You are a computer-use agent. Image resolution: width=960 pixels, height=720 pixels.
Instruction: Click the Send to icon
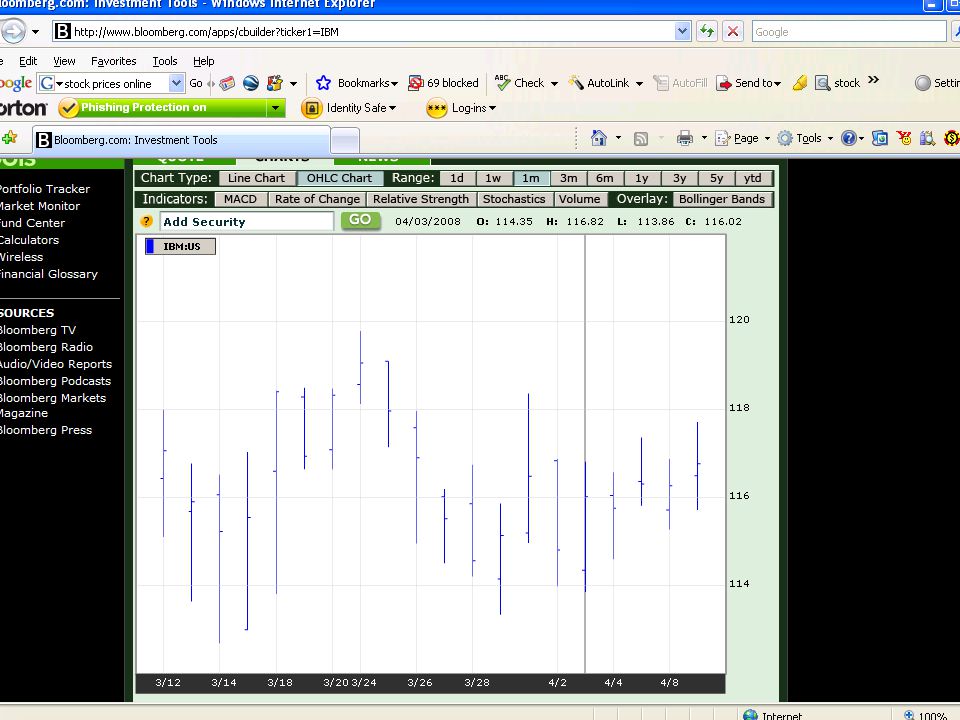724,83
